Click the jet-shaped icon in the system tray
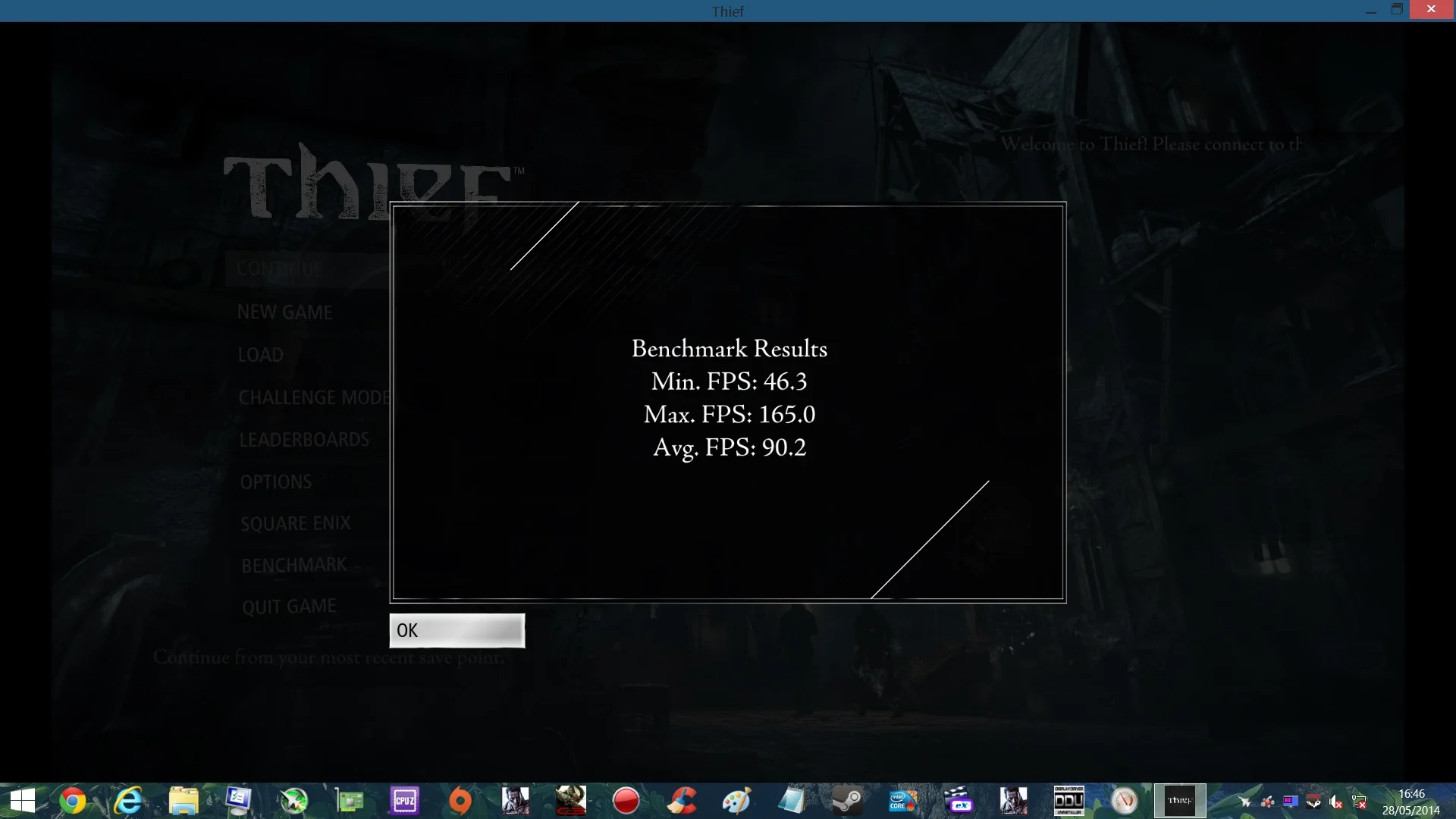Viewport: 1456px width, 819px height. (1244, 802)
